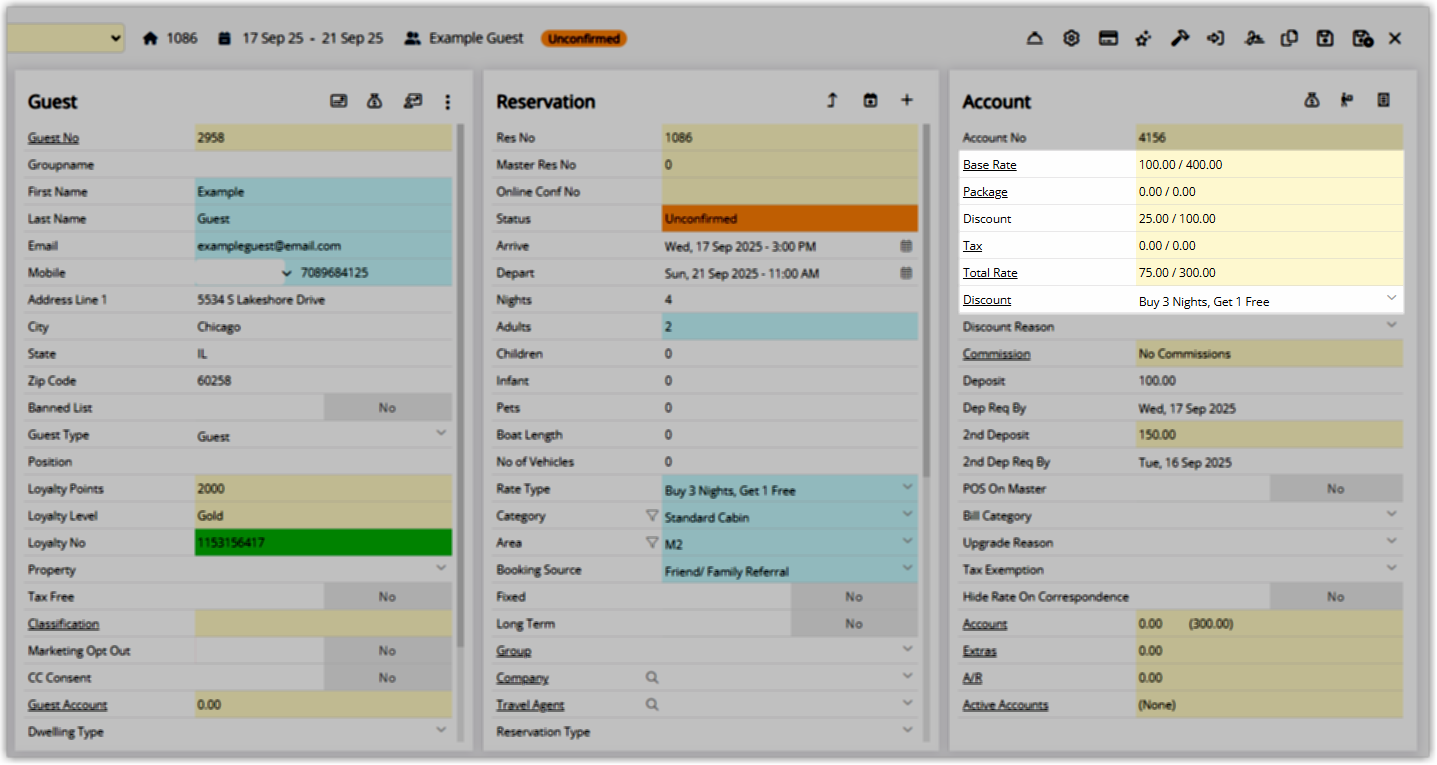This screenshot has height=765, width=1437.
Task: Toggle the Long Term No switch
Action: 854,624
